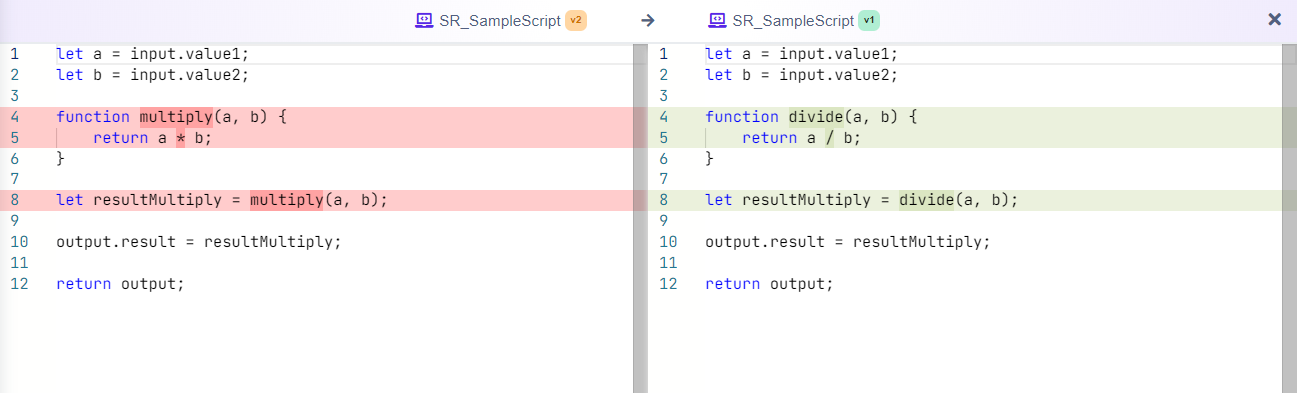
Task: Click the left pane vertical scrollbar
Action: [639, 218]
